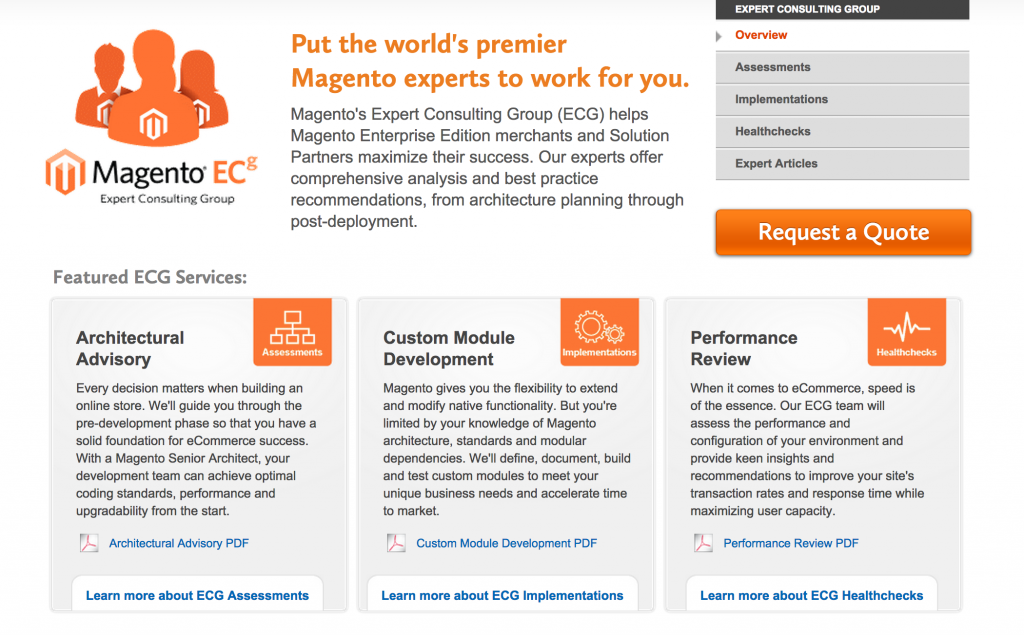The image size is (1024, 635).
Task: Click the Architectural Advisory description paragraph
Action: pos(196,449)
